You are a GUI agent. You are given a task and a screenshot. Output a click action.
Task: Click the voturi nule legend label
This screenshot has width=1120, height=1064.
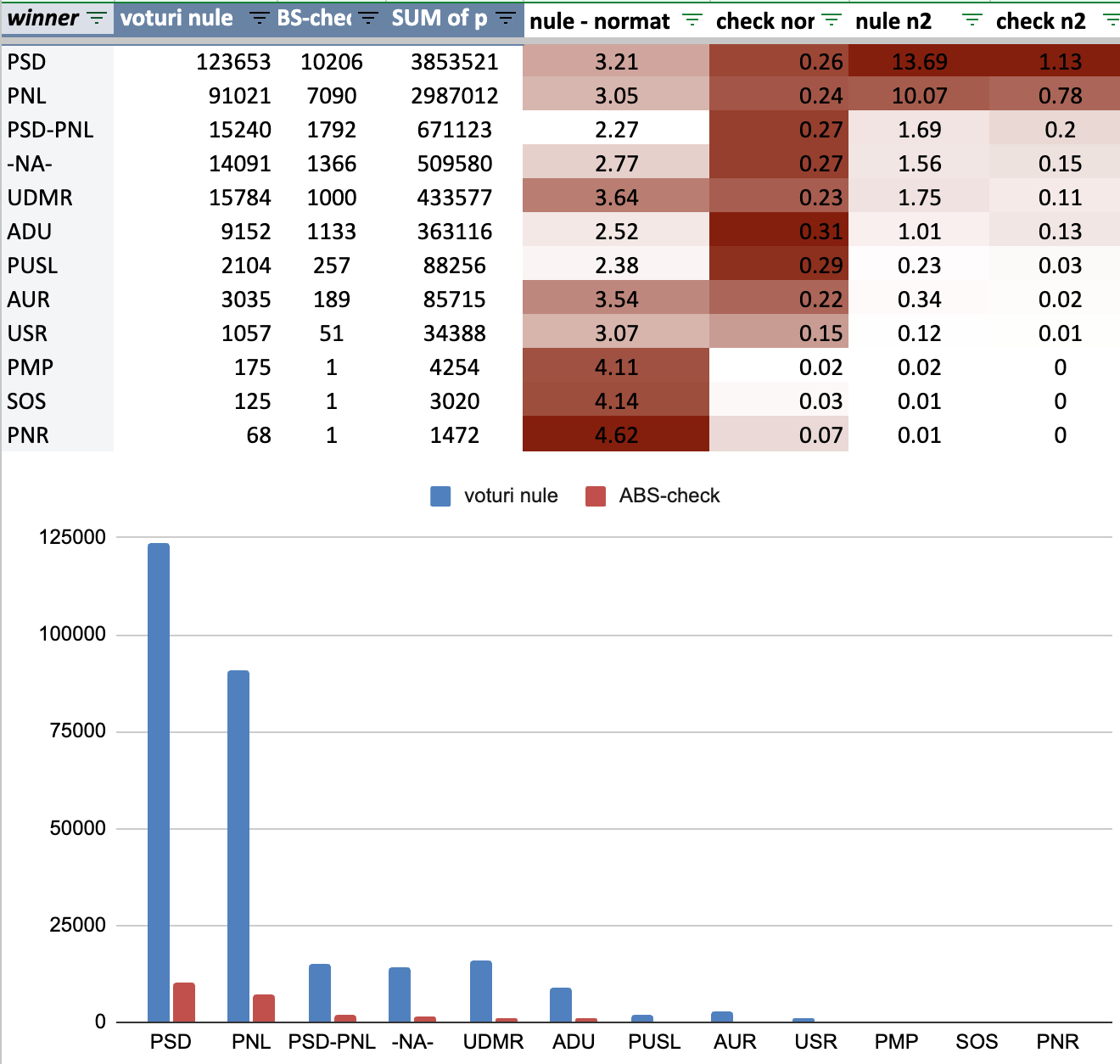[x=511, y=496]
